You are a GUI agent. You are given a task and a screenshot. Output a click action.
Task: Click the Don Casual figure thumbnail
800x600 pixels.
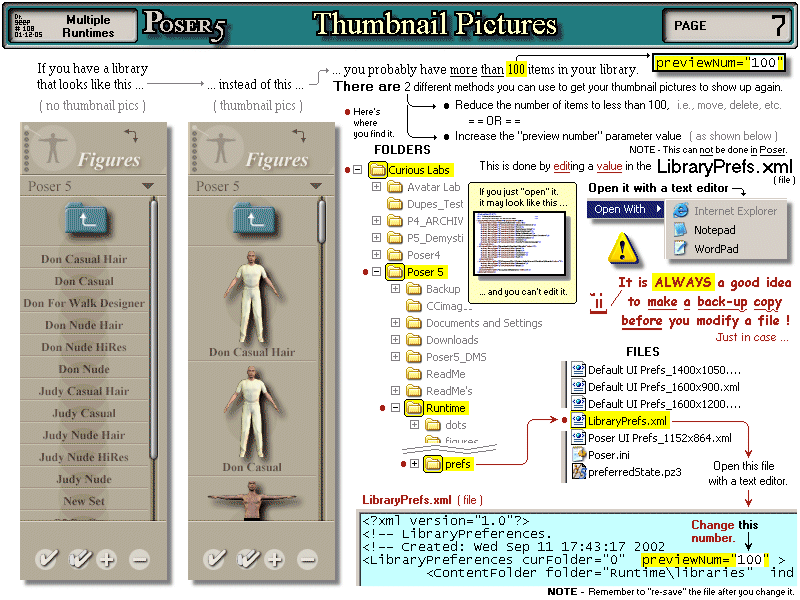click(x=252, y=412)
